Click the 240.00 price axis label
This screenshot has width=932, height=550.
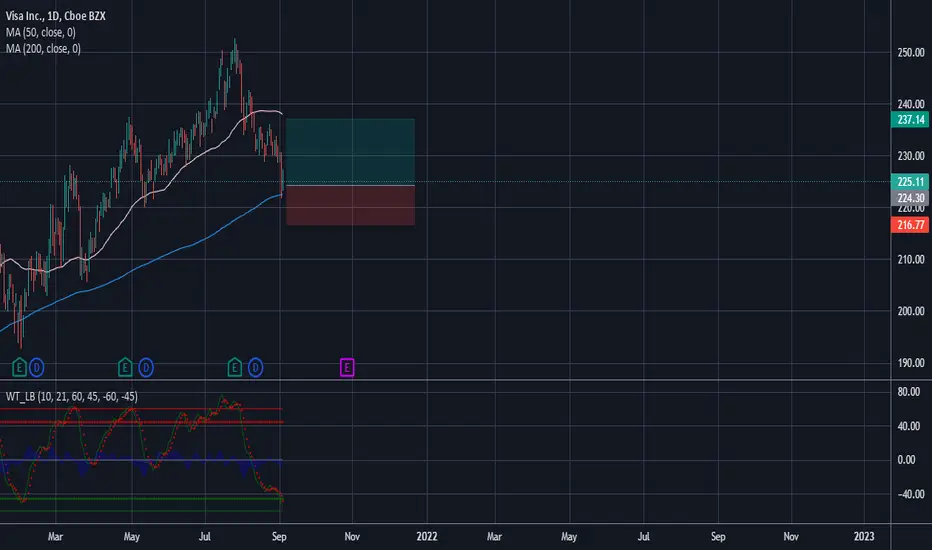point(911,104)
